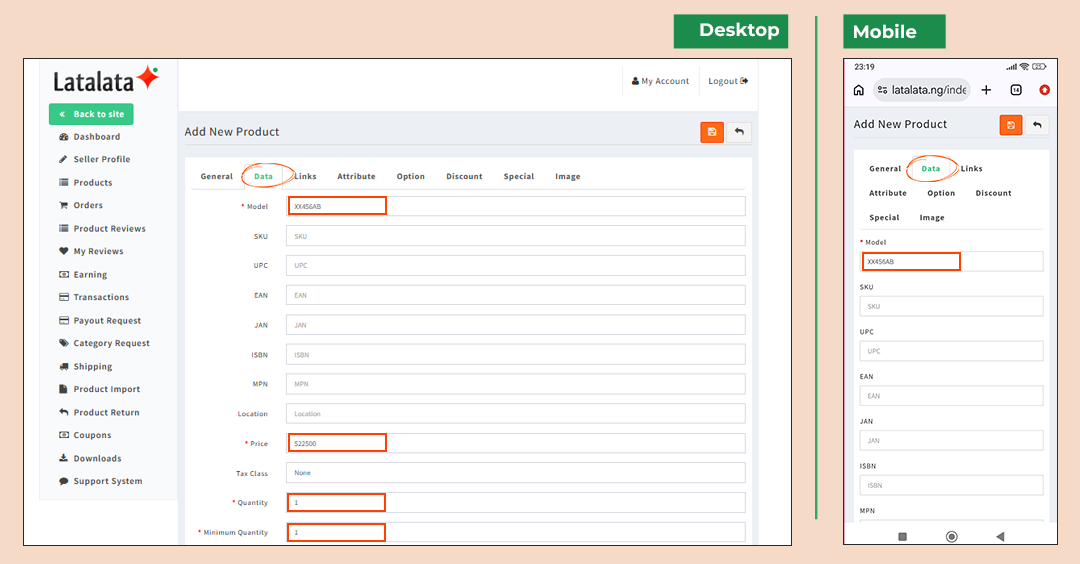Screen dimensions: 1080x564
Task: Click the Logout link
Action: point(728,81)
